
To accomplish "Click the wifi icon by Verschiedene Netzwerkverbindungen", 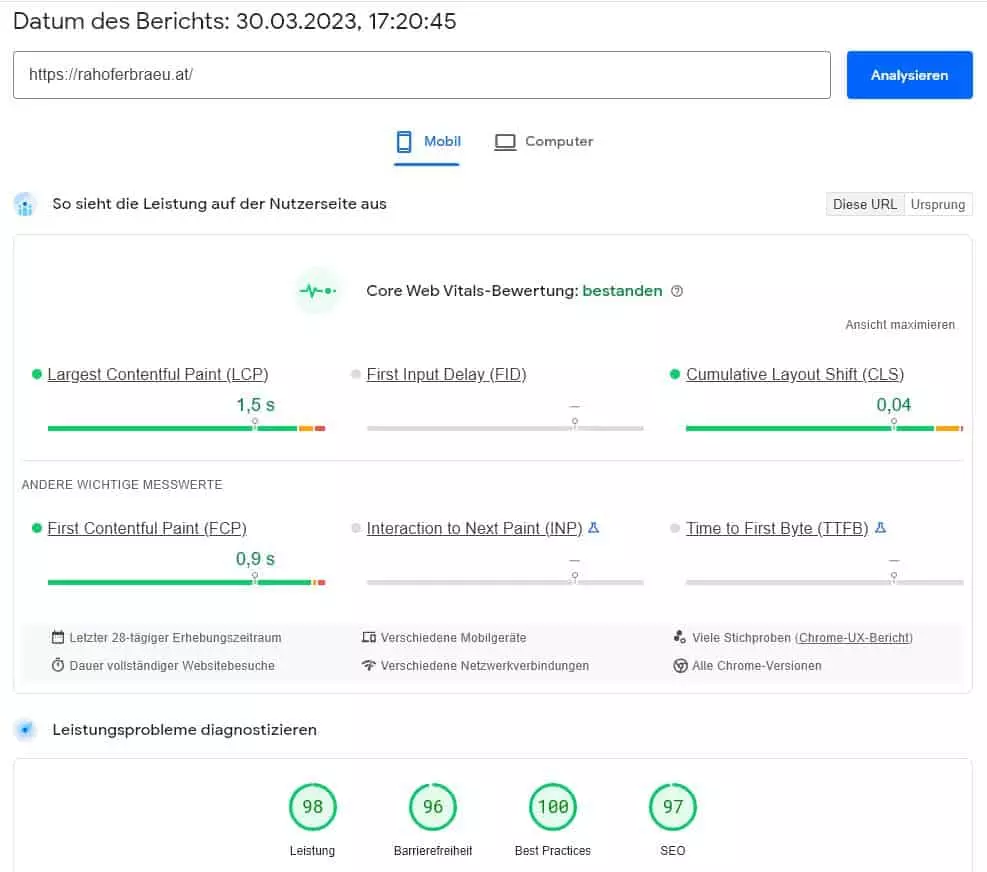I will [369, 665].
